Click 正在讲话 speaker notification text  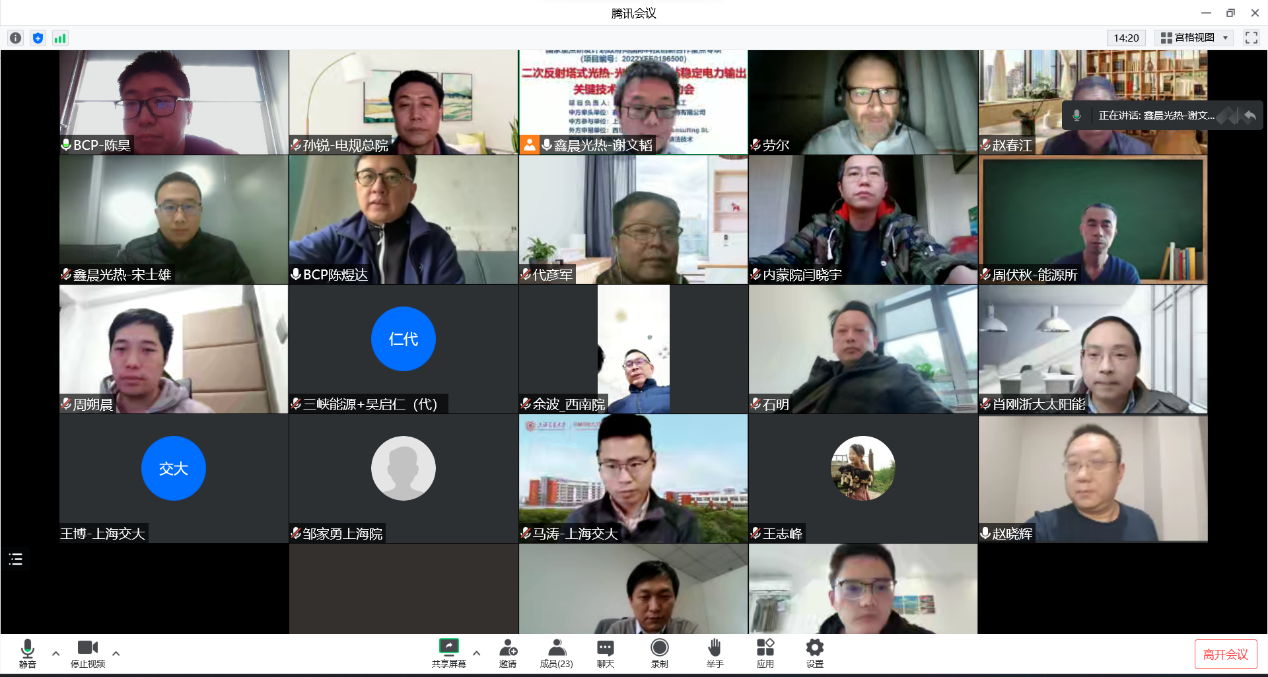coord(1157,115)
